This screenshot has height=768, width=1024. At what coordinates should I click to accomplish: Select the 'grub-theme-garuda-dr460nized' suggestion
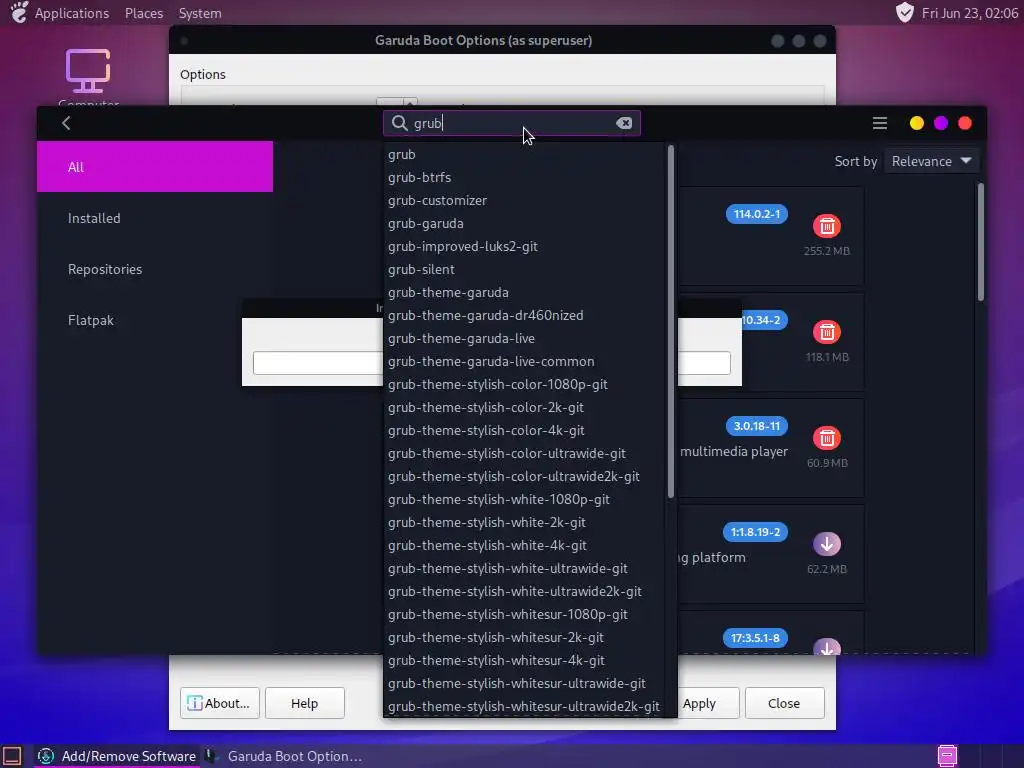(524, 315)
